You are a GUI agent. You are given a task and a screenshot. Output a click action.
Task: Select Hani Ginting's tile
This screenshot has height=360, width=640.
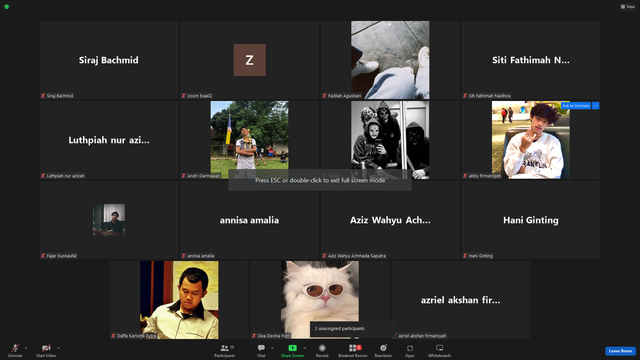click(x=531, y=220)
